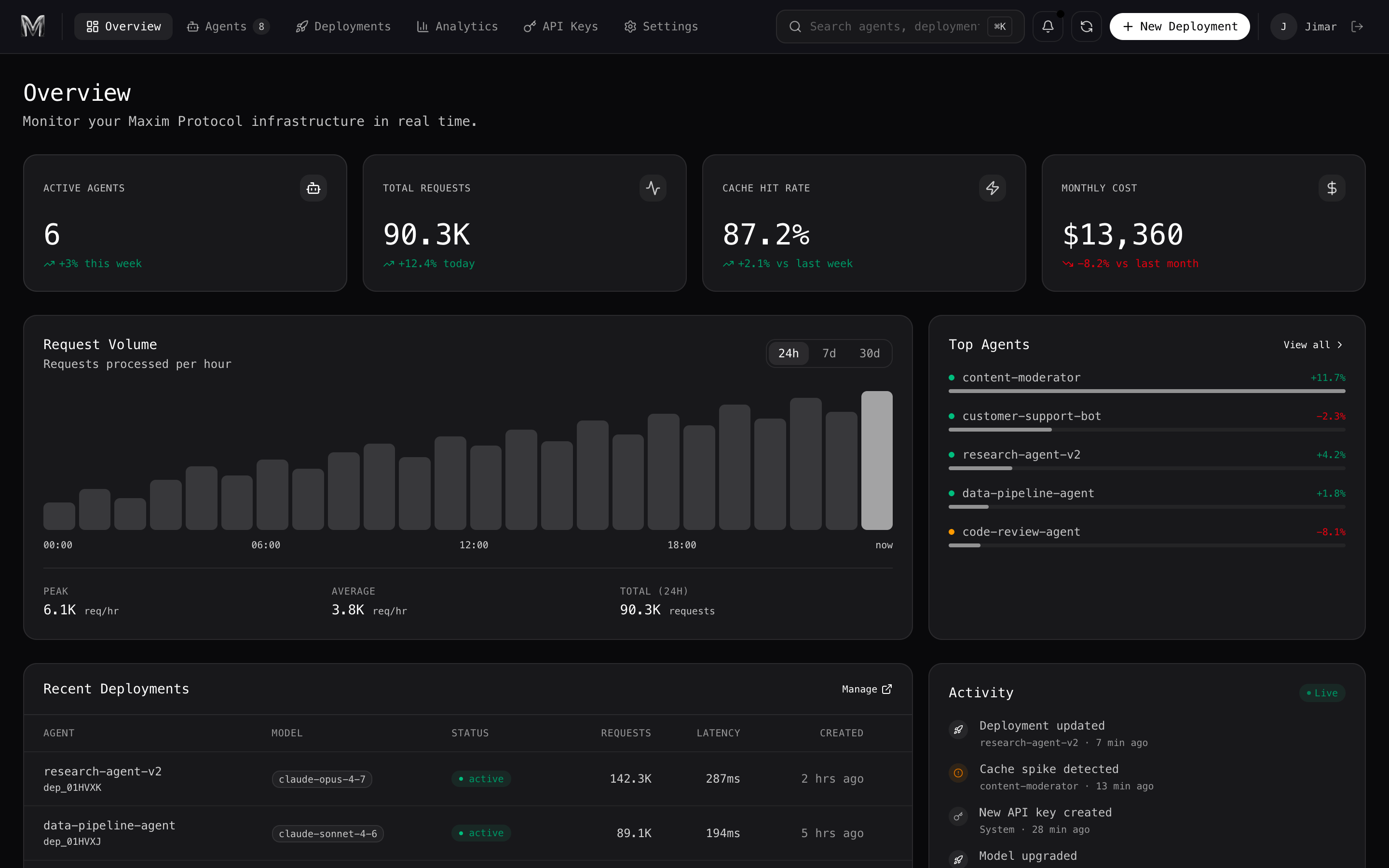Image resolution: width=1389 pixels, height=868 pixels.
Task: Click warning icon beside Cache spike detected
Action: point(958,773)
